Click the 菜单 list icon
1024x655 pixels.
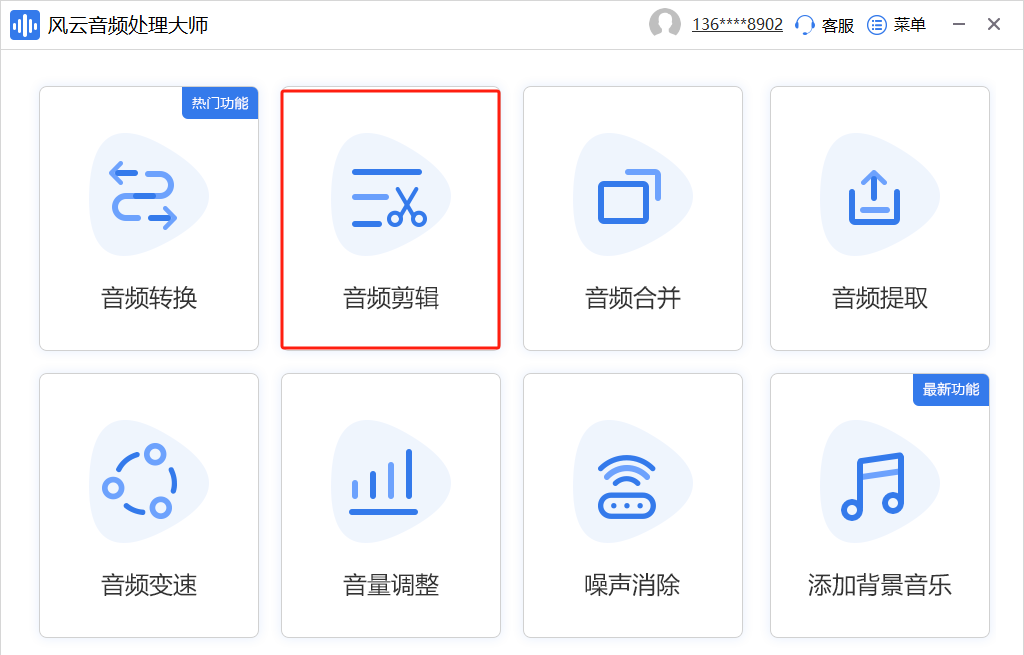[x=876, y=25]
